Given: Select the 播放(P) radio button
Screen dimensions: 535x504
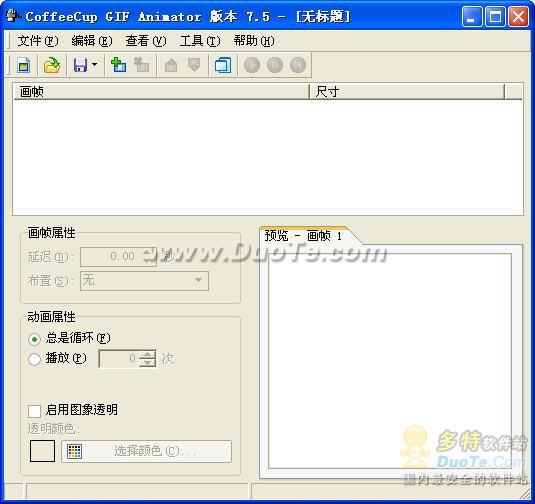Looking at the screenshot, I should click(34, 359).
